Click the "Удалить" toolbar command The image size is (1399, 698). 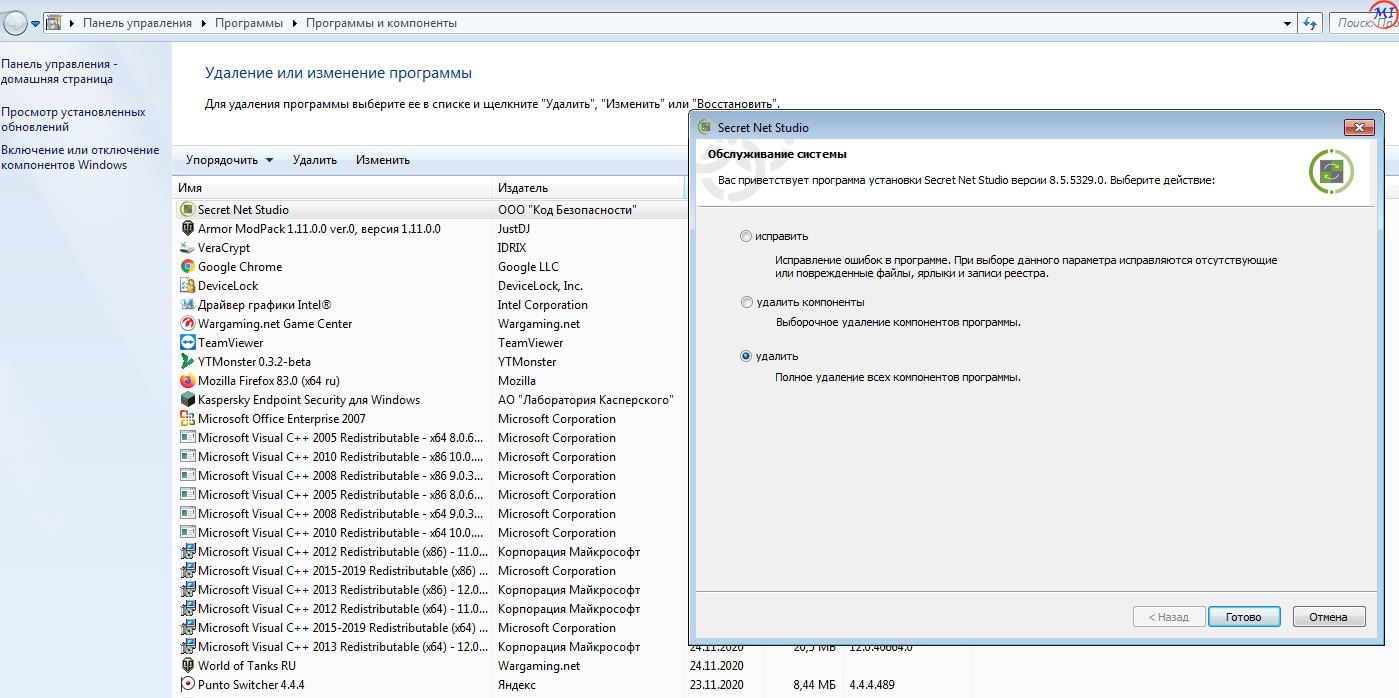point(315,160)
